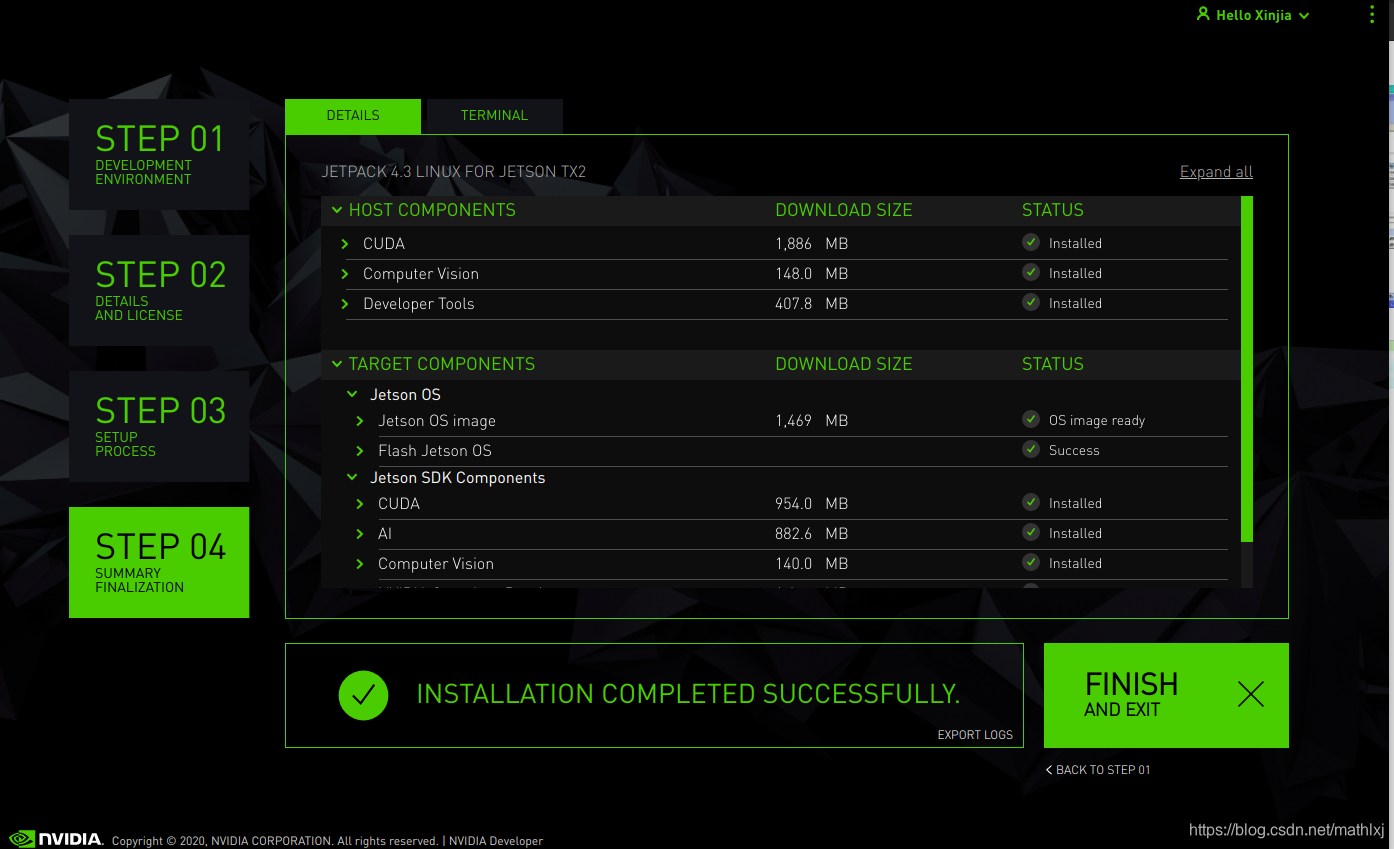Open the NVIDIA Developer footer link
Viewport: 1394px width, 849px height.
[x=496, y=841]
